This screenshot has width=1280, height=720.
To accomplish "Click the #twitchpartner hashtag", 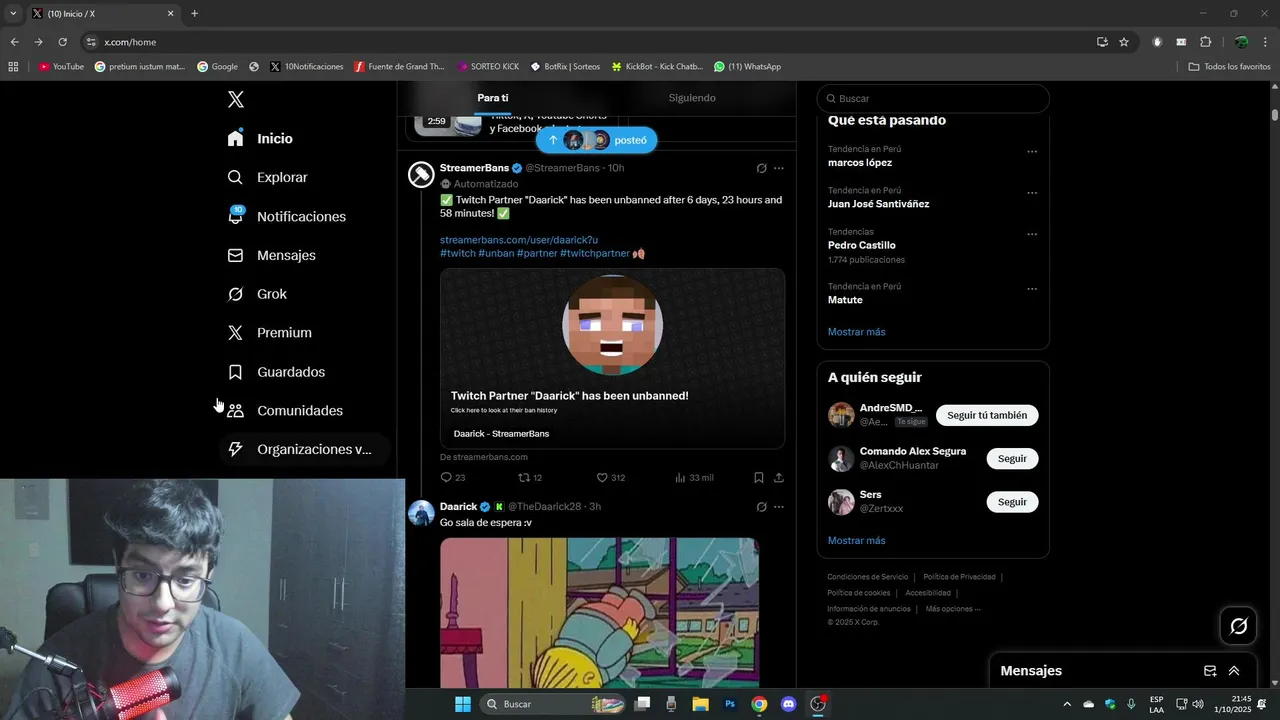I will coord(595,254).
